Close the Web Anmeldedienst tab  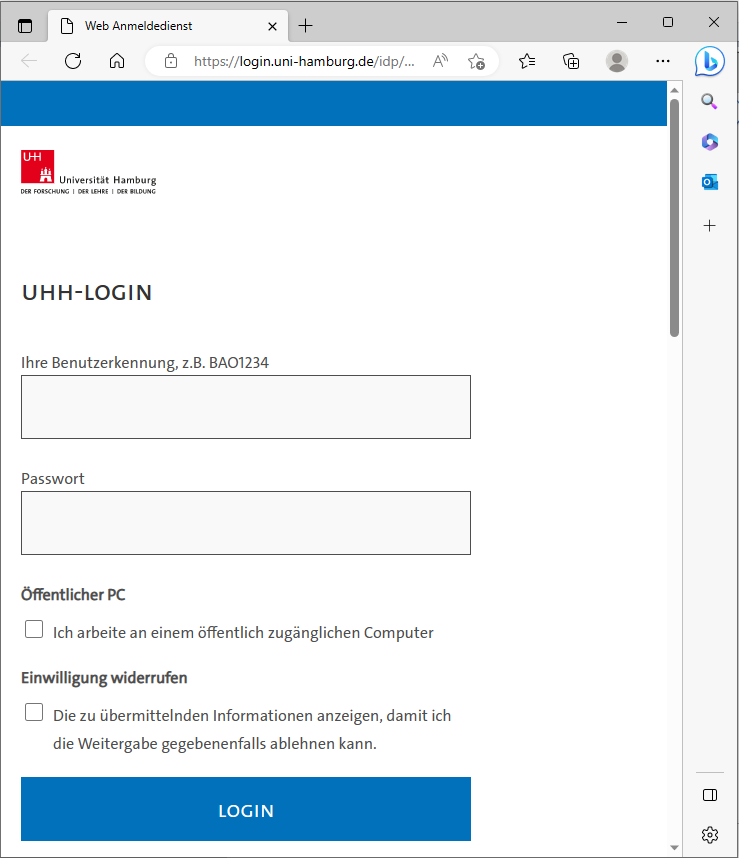272,26
